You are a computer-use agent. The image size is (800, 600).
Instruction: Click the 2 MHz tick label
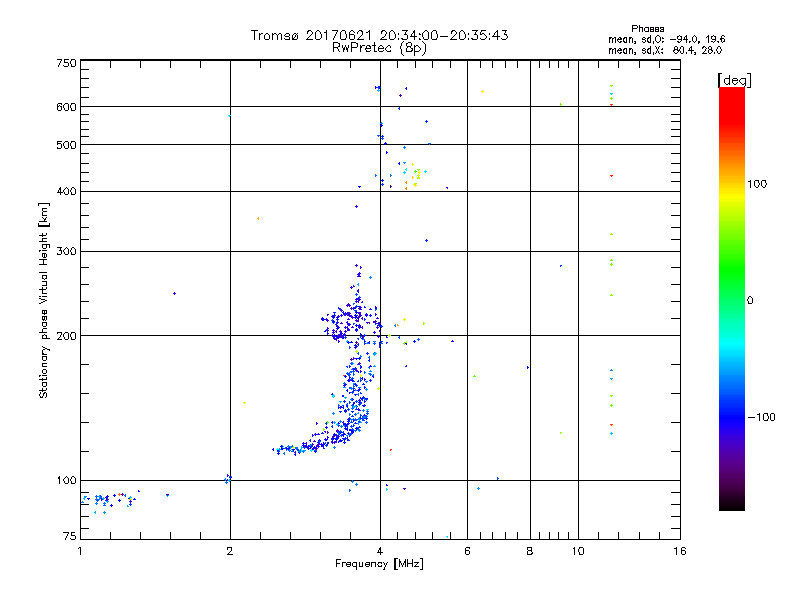[230, 551]
